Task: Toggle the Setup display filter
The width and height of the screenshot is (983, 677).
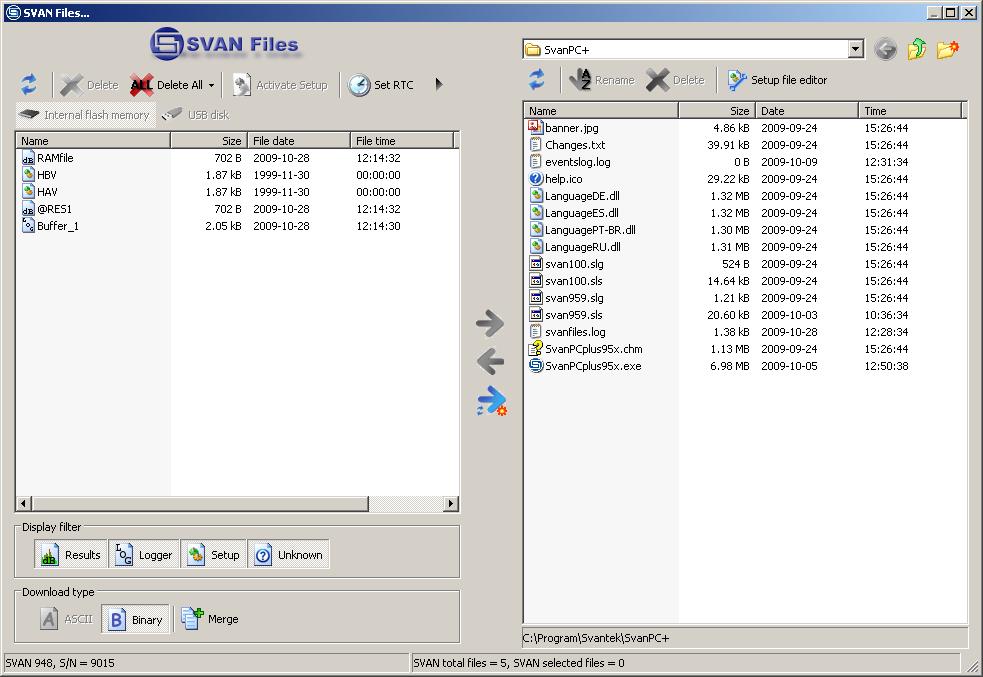Action: tap(214, 555)
